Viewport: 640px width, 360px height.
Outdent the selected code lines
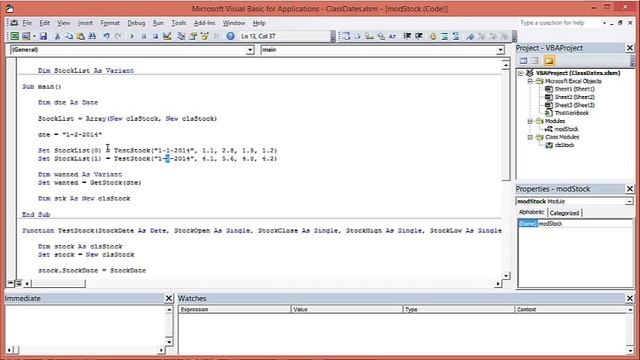tap(418, 36)
